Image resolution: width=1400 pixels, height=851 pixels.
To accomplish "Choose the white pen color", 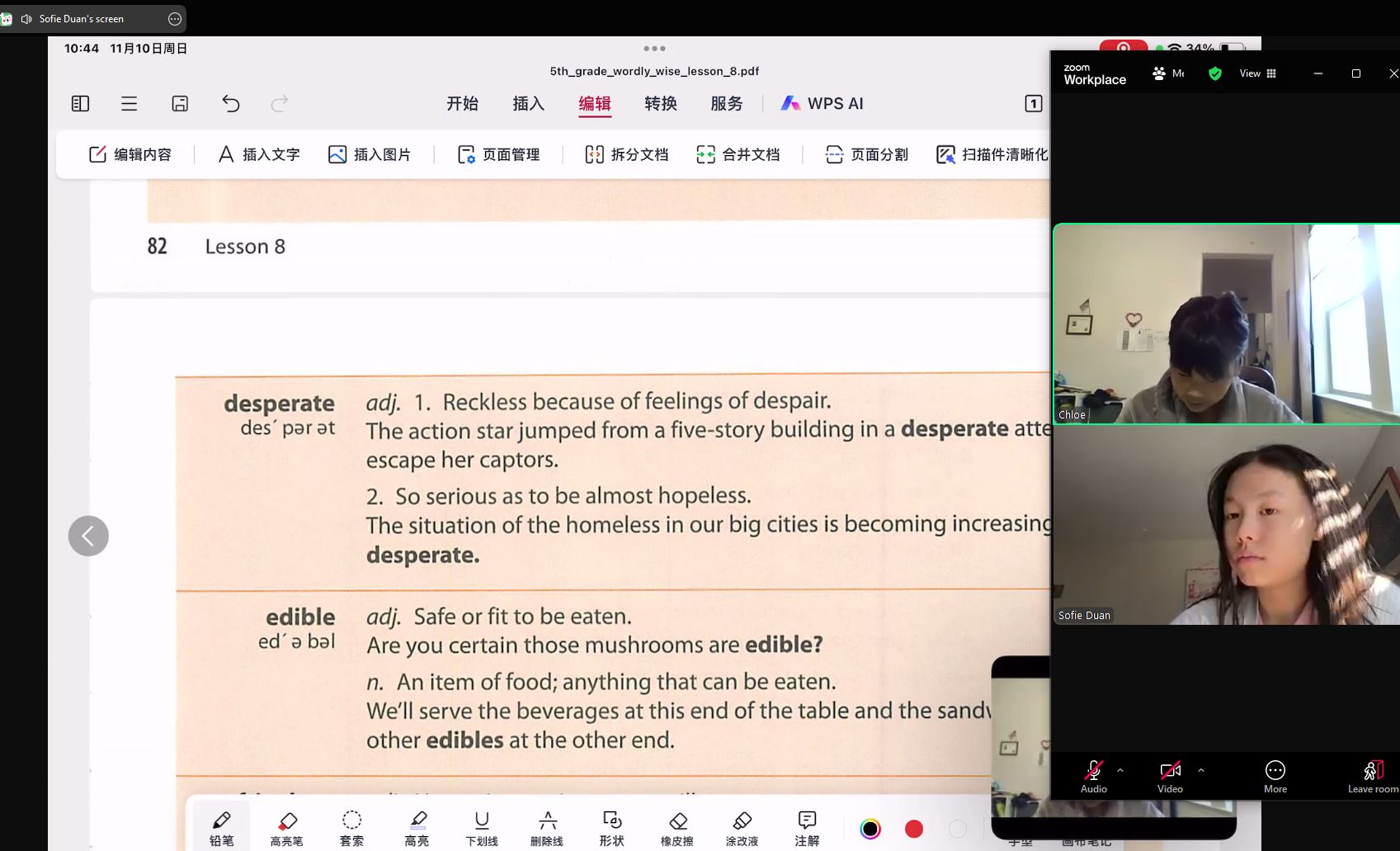I will coord(958,829).
